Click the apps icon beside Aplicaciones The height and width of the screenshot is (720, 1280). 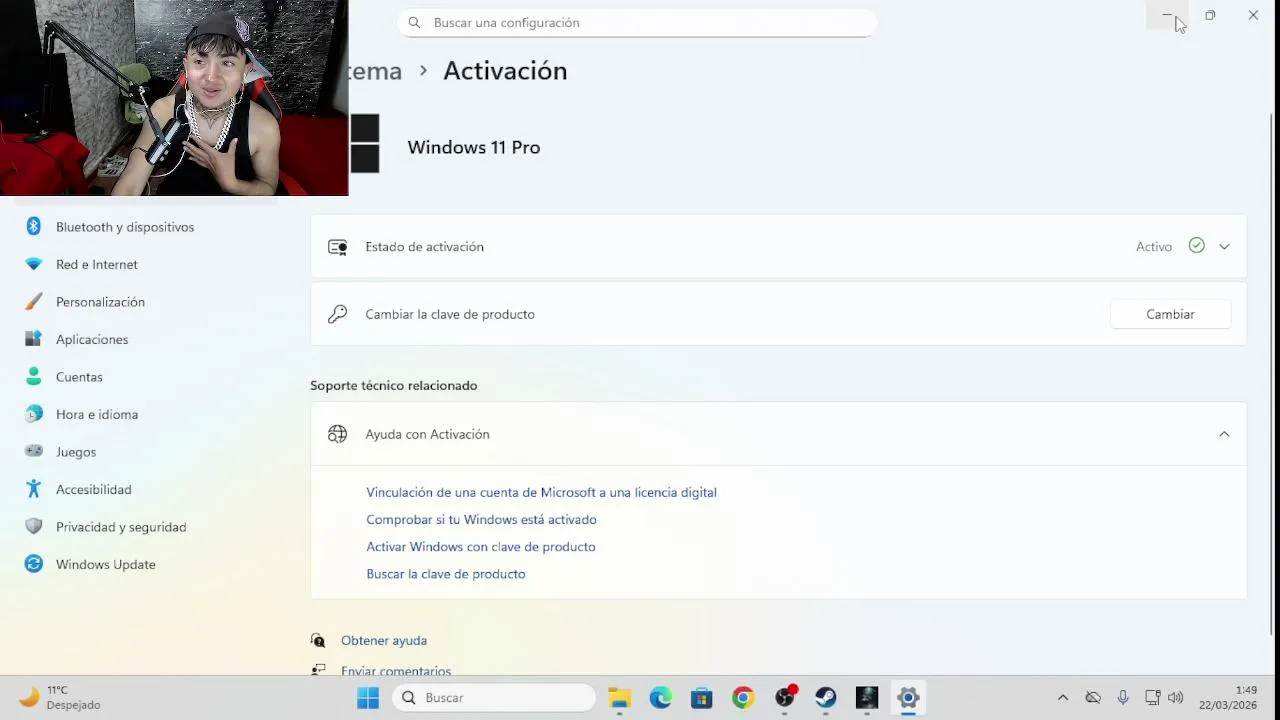(34, 339)
